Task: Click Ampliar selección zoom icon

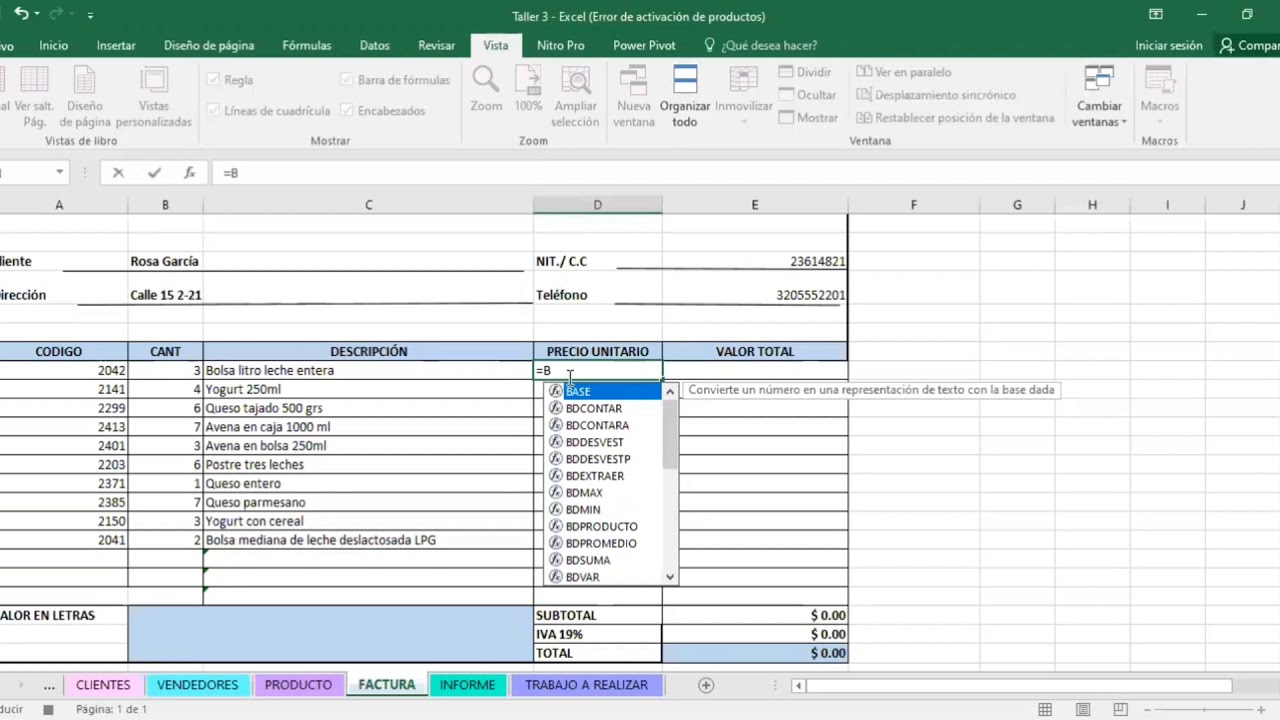Action: [x=575, y=80]
